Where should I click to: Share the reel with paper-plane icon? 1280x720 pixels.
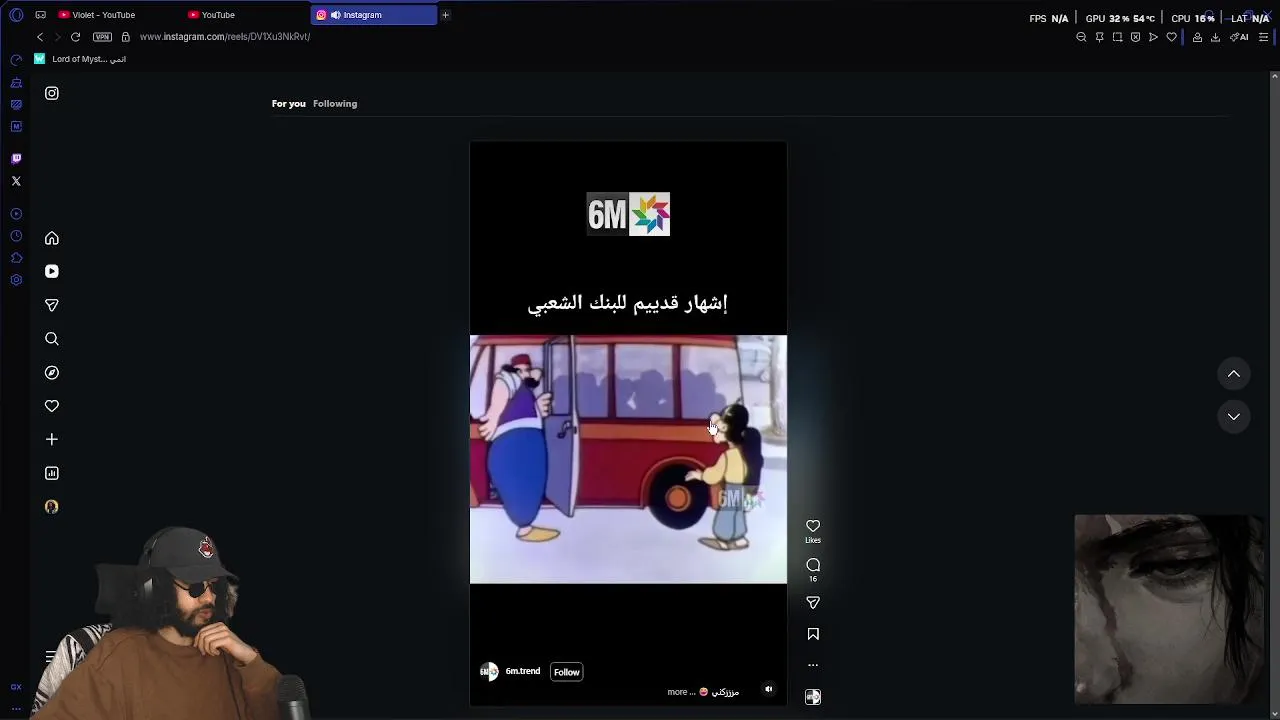tap(813, 602)
